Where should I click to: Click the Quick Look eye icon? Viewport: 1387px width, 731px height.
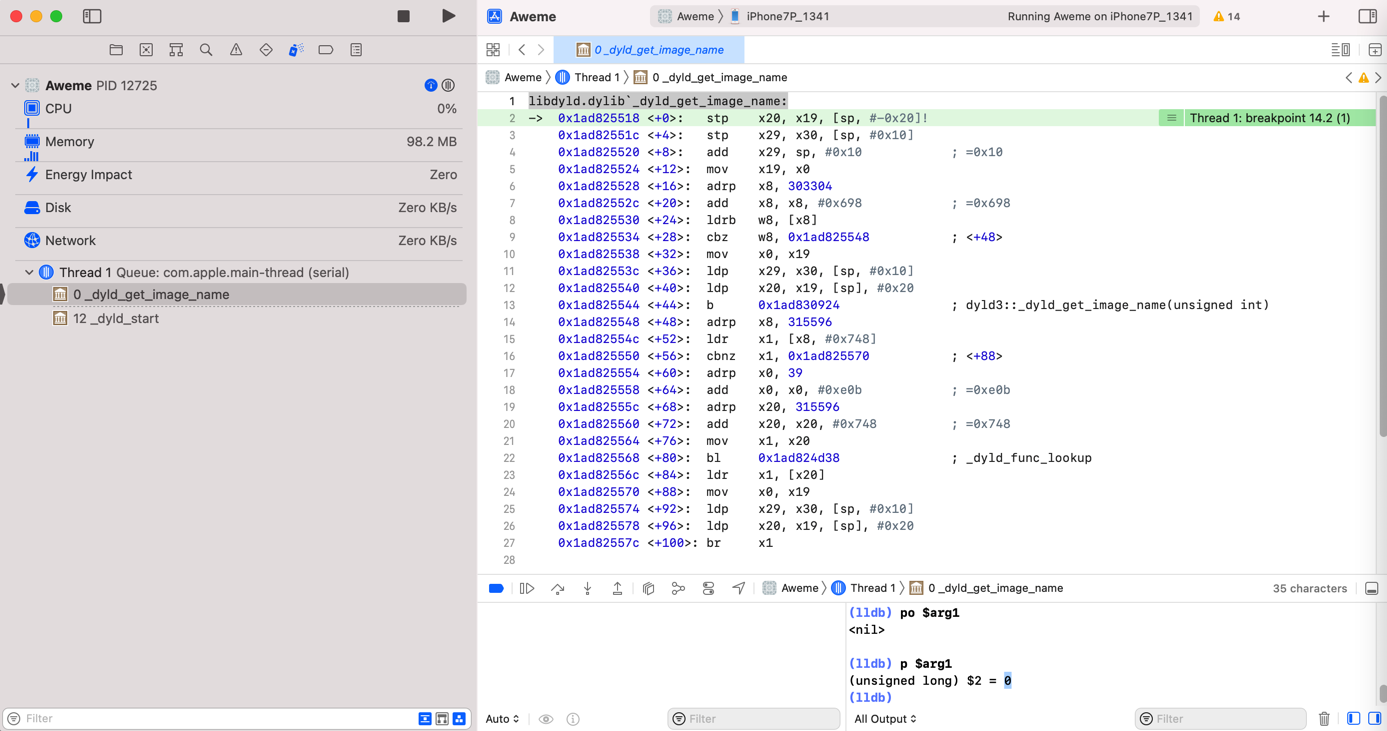[546, 719]
